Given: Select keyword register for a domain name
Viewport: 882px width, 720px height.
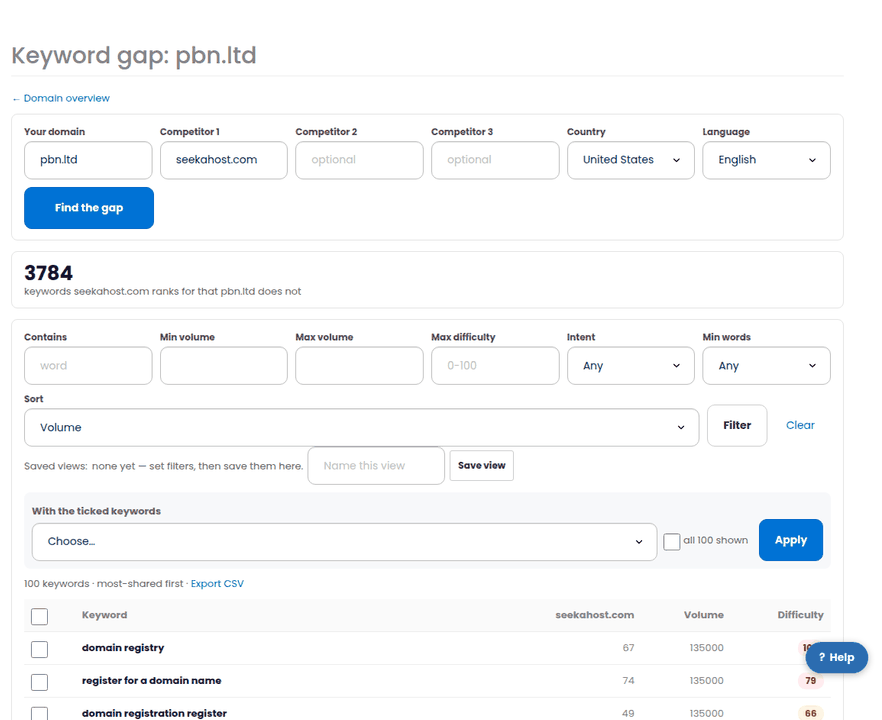Looking at the screenshot, I should tap(152, 681).
